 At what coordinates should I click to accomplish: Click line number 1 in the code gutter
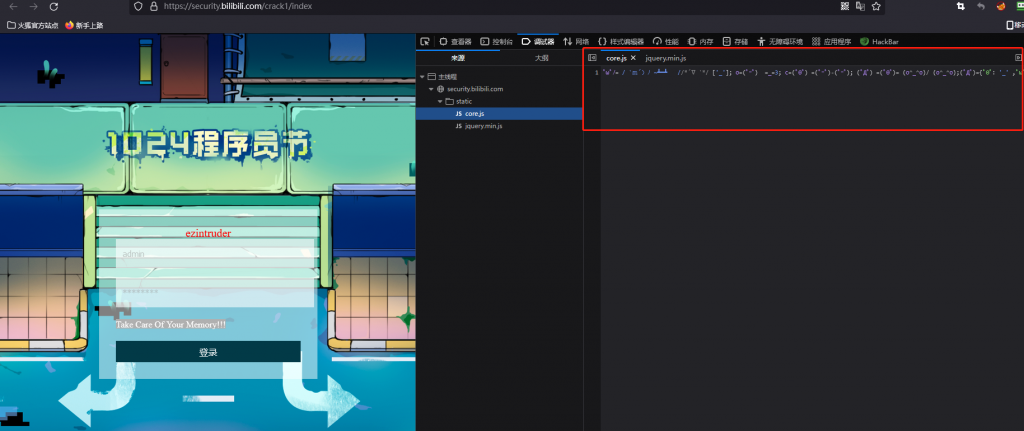tap(596, 73)
